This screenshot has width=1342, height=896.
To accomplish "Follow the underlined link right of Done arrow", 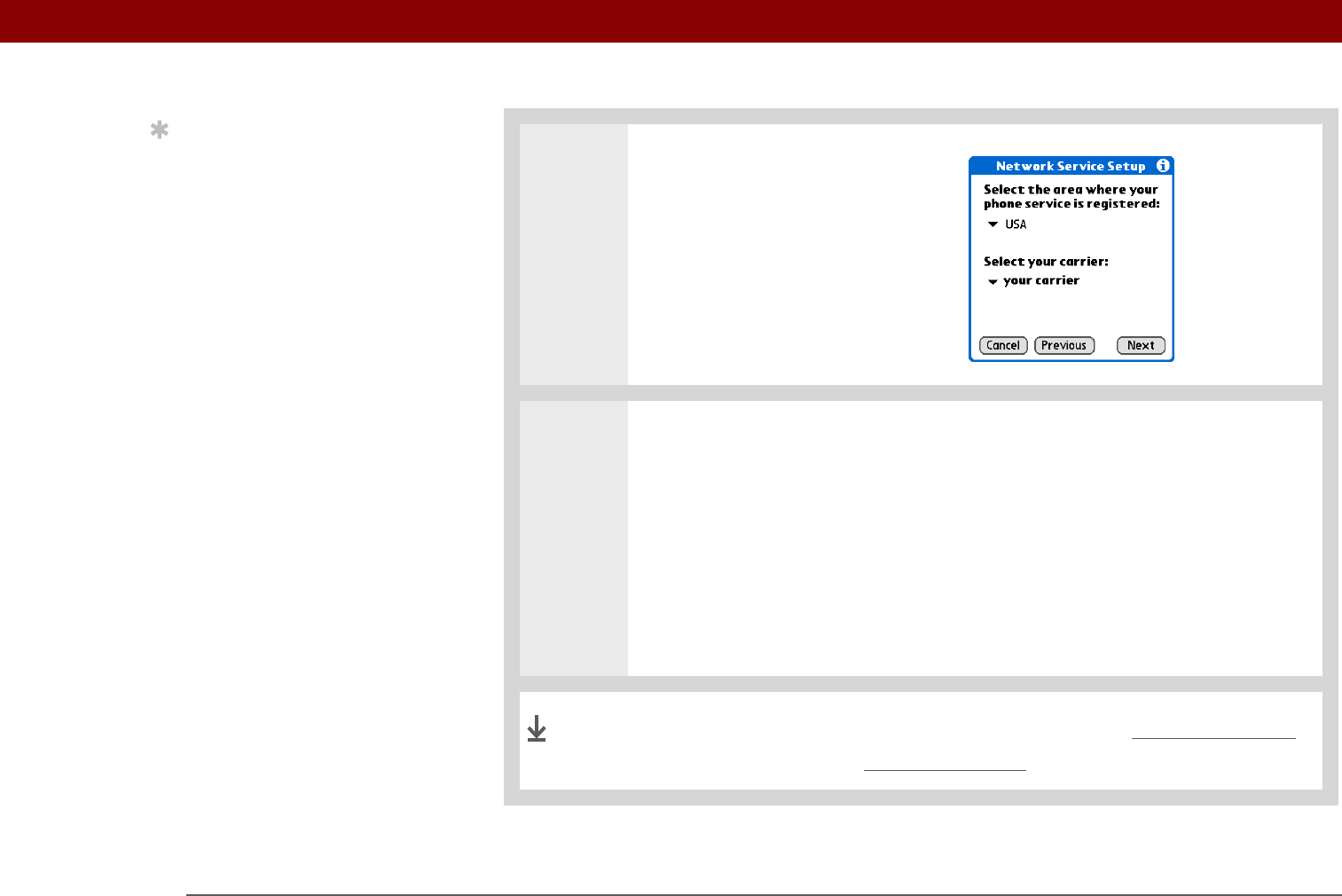I will (1213, 738).
